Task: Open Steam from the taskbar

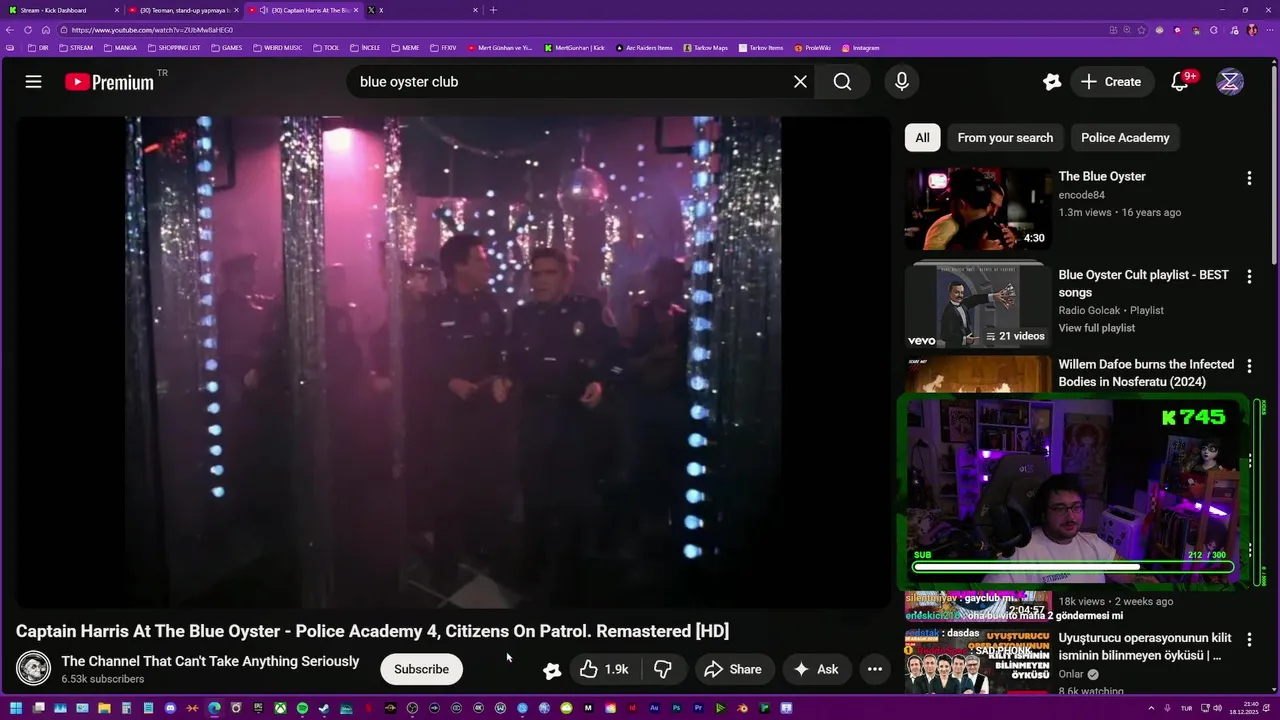Action: (x=324, y=709)
